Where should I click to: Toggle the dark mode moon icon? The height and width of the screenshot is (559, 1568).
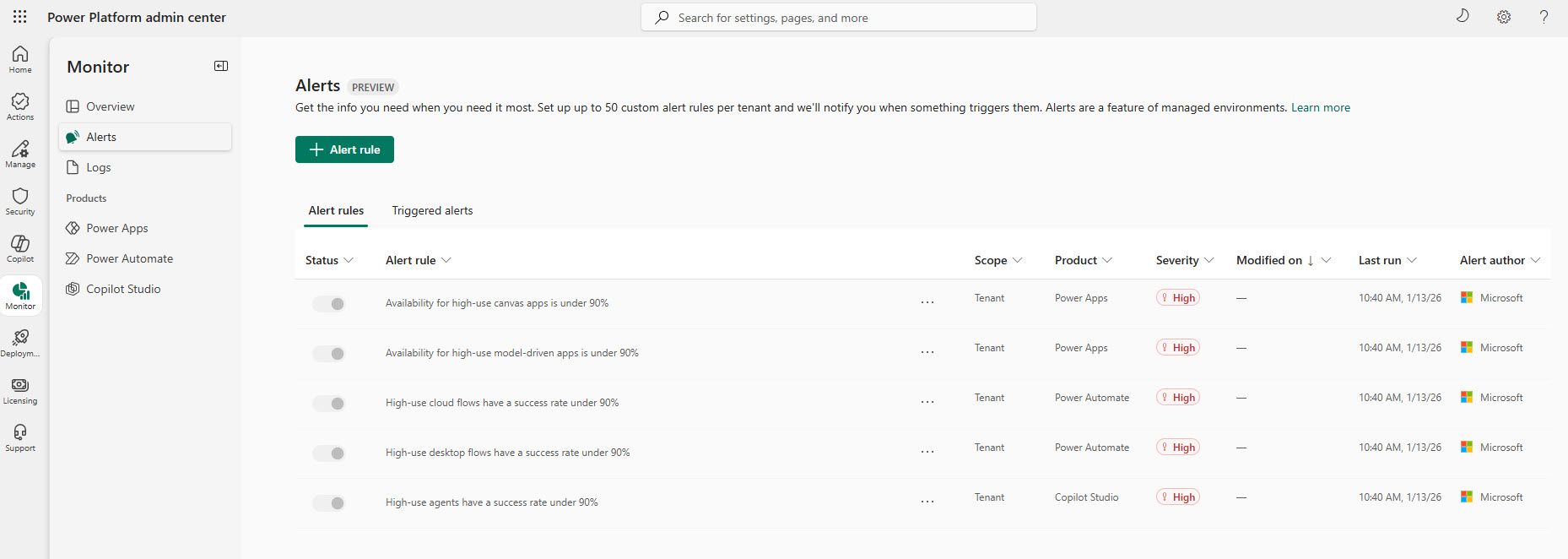tap(1463, 17)
